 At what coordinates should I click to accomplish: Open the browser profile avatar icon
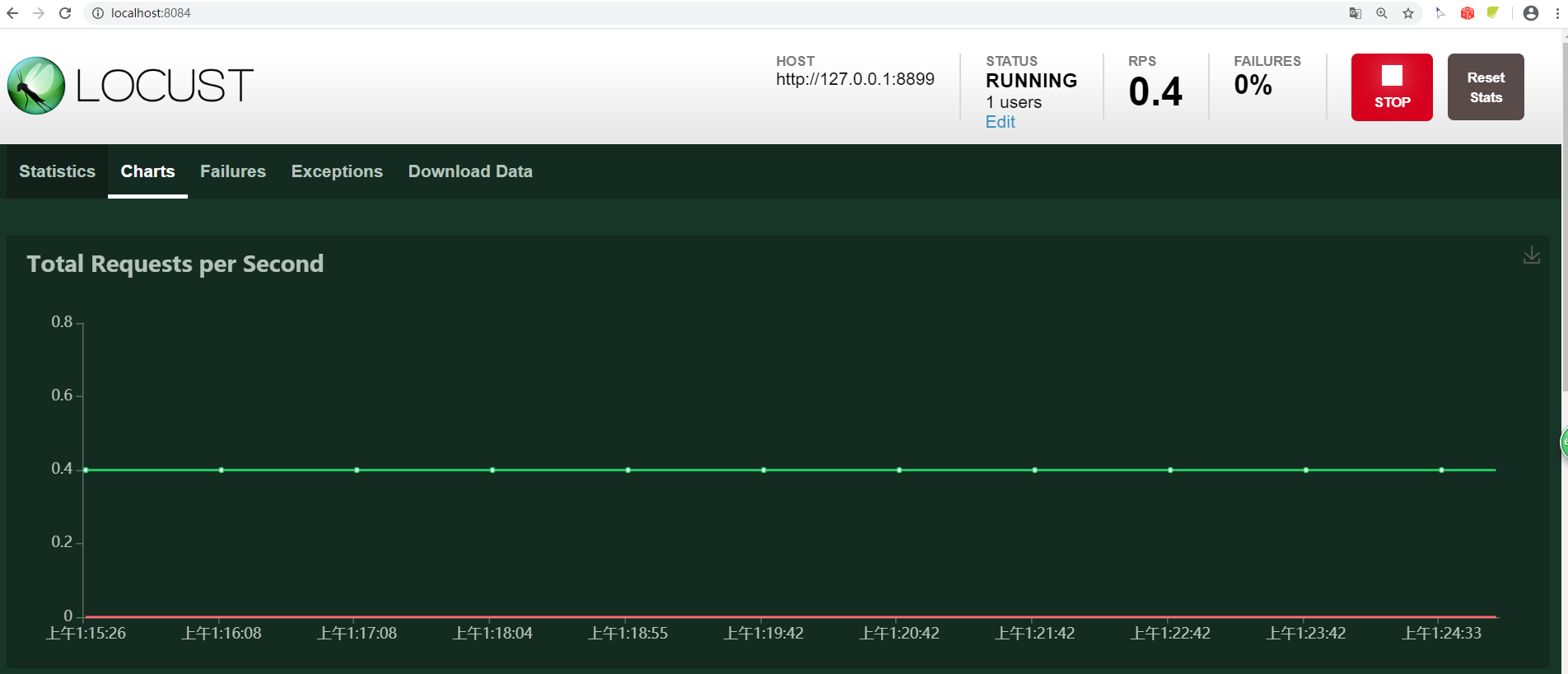pyautogui.click(x=1531, y=13)
